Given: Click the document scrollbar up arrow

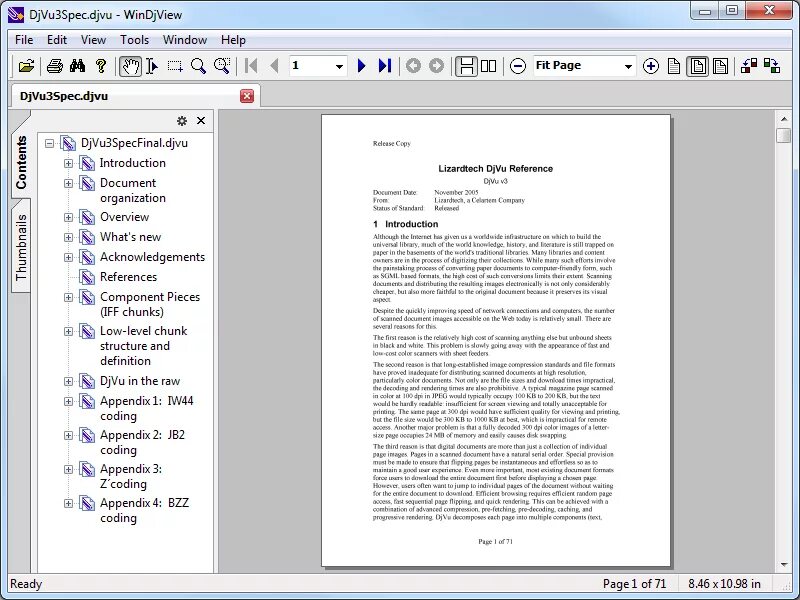Looking at the screenshot, I should (x=784, y=118).
